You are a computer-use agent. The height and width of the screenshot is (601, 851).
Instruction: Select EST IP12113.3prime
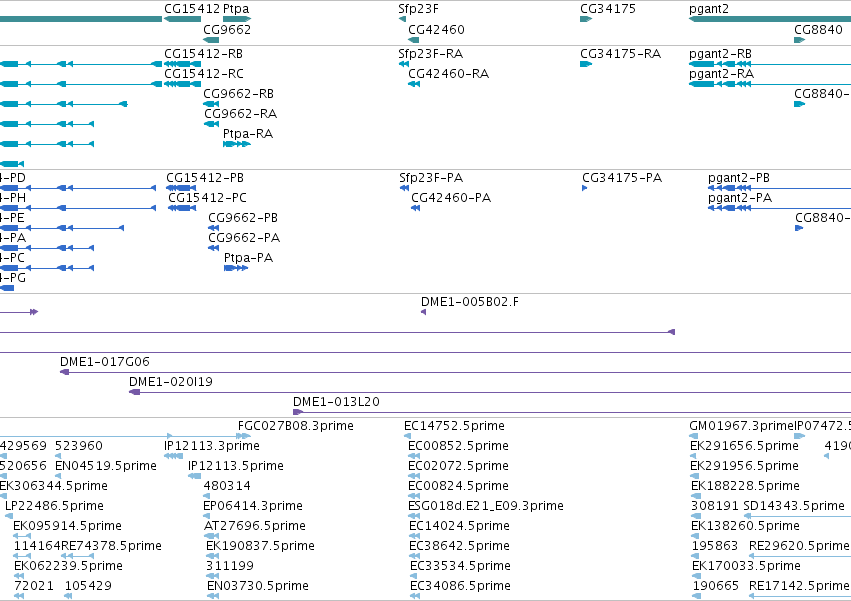pos(212,446)
